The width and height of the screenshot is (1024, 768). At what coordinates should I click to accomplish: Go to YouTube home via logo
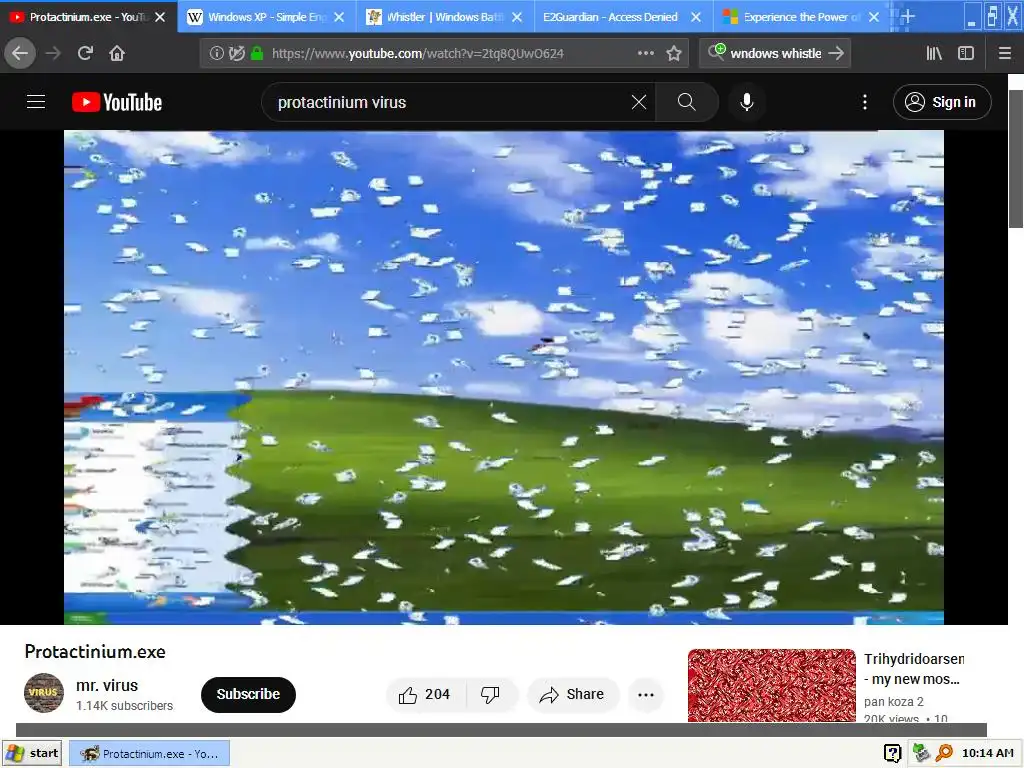coord(117,102)
